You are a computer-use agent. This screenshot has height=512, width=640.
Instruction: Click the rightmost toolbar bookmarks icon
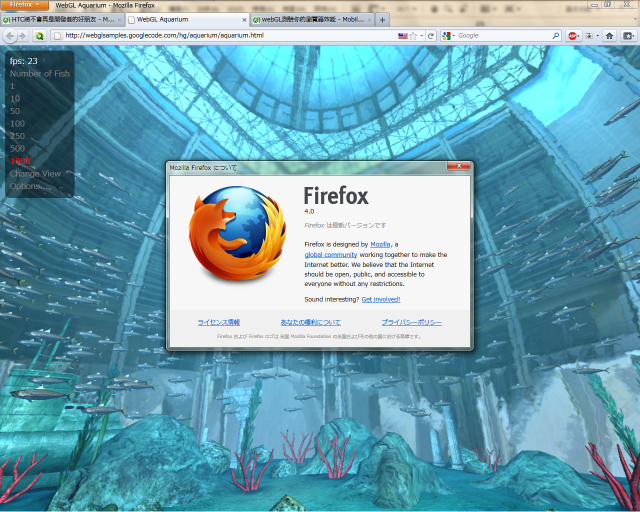[x=628, y=36]
